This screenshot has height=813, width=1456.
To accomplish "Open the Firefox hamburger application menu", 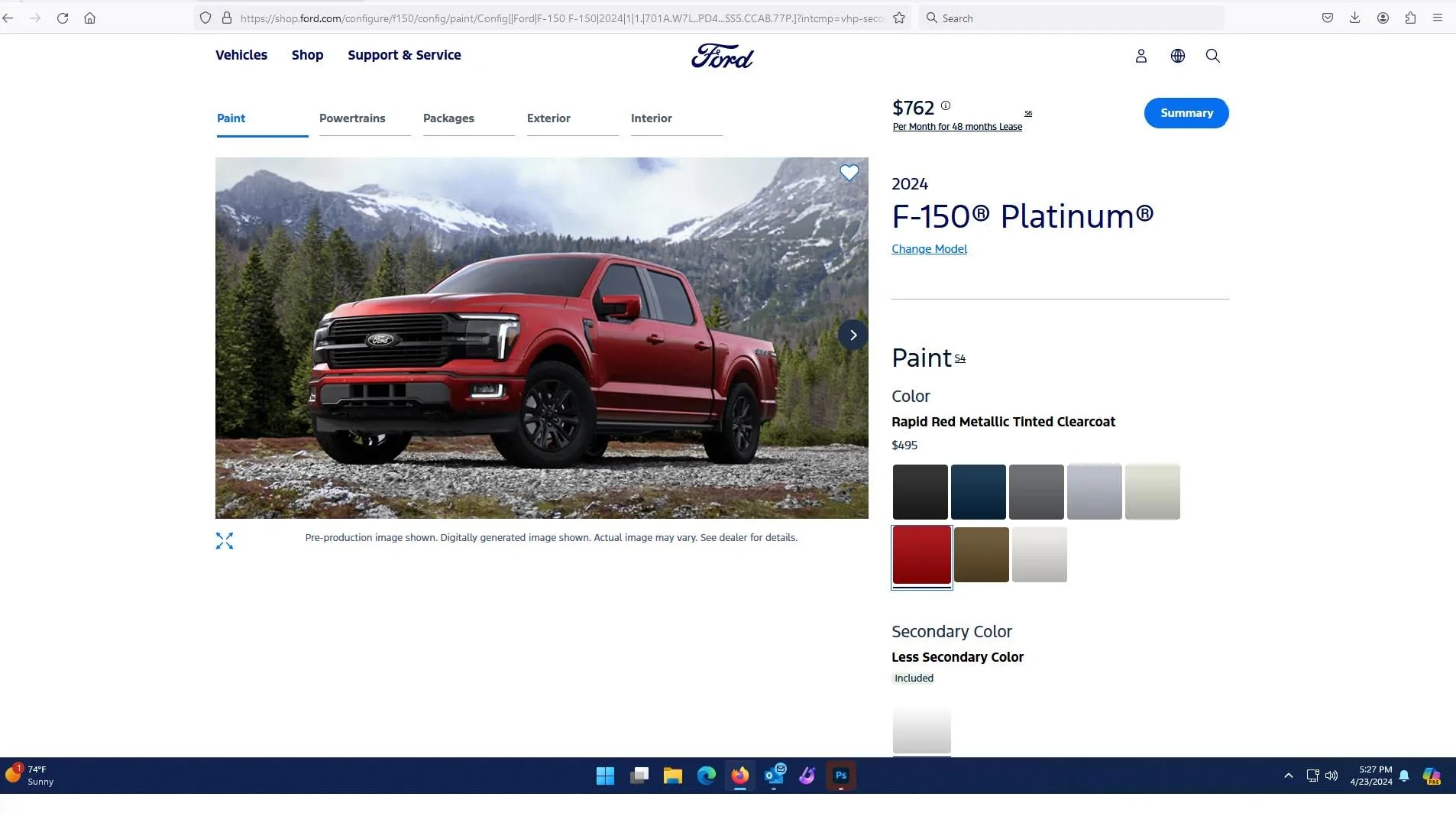I will [x=1438, y=18].
